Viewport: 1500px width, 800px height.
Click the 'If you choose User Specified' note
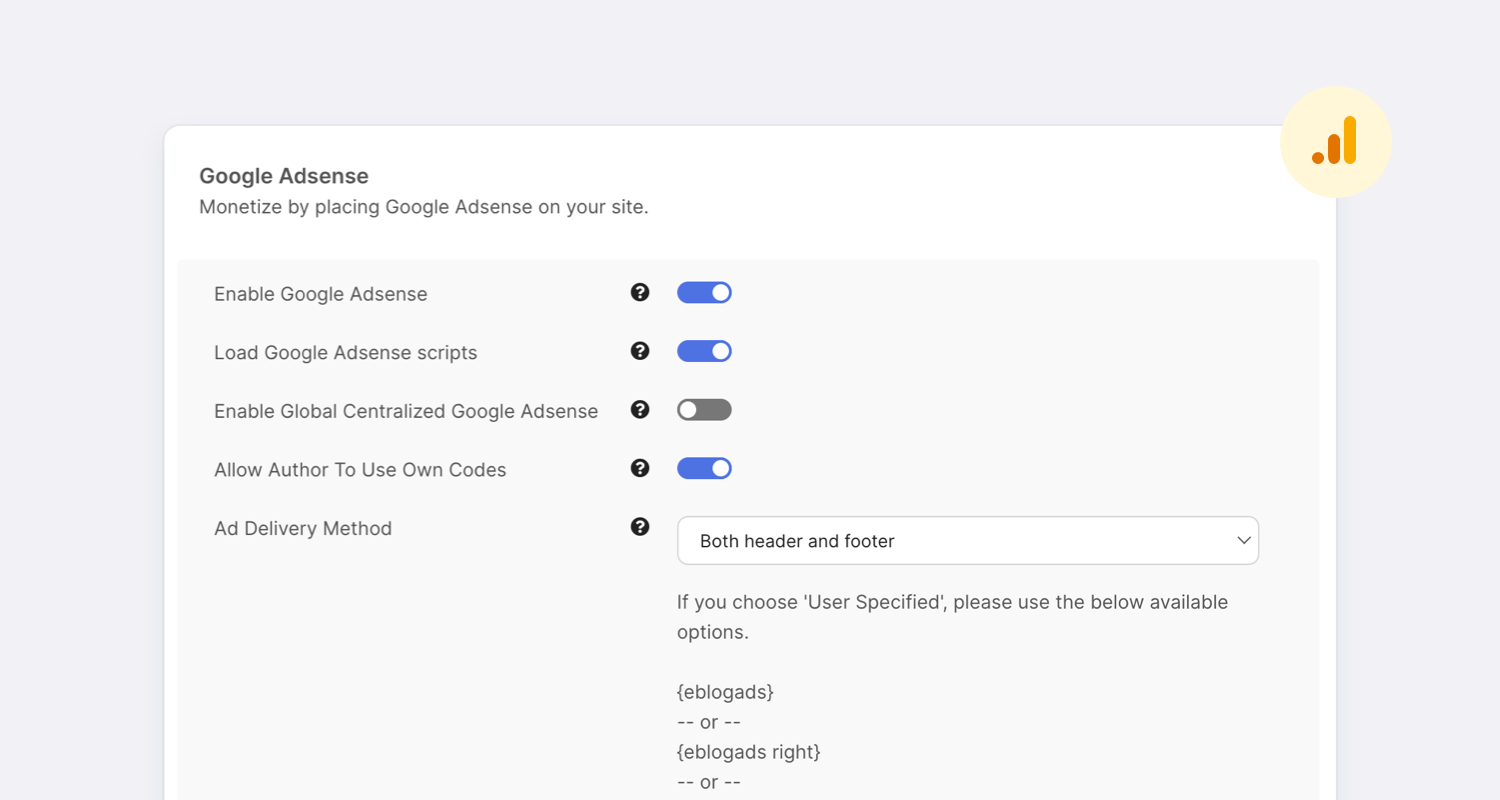[x=952, y=617]
